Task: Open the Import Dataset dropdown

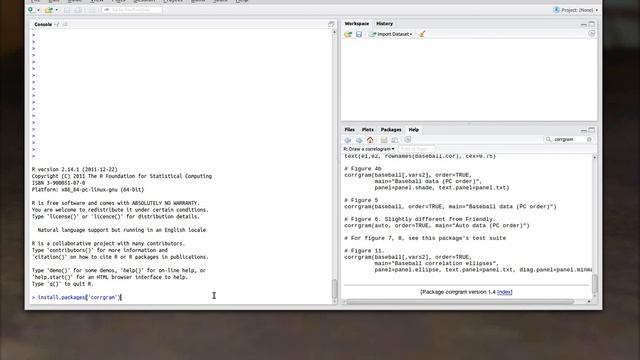Action: [390, 34]
